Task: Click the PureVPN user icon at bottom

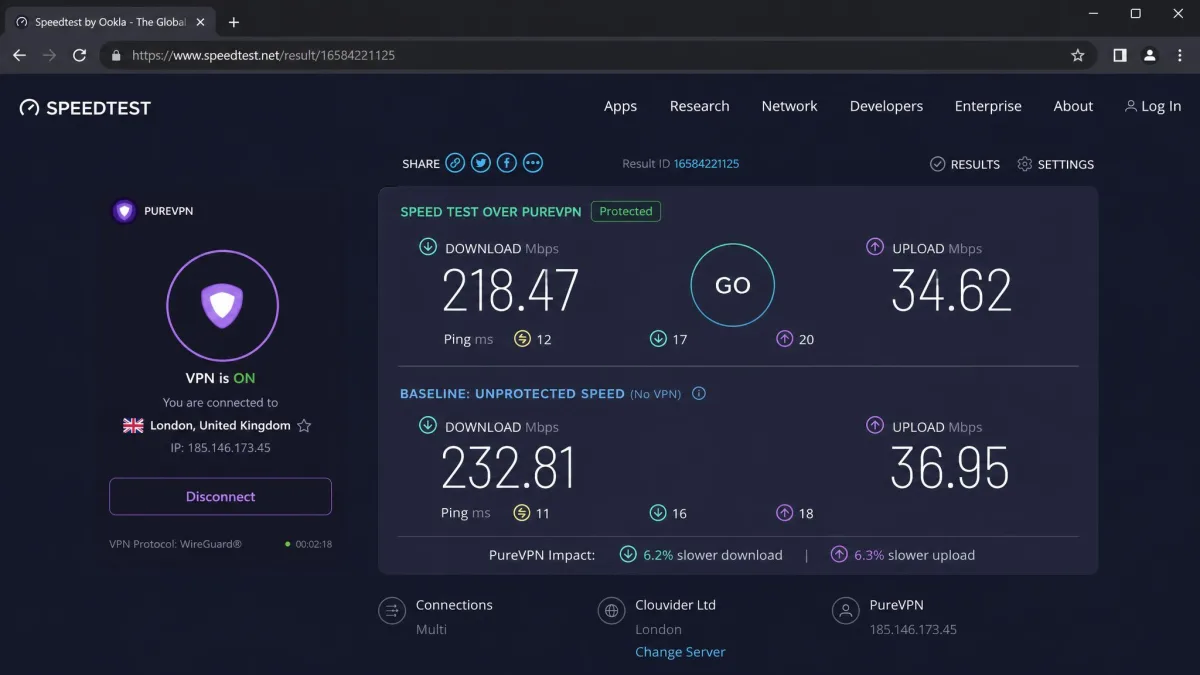Action: (845, 611)
